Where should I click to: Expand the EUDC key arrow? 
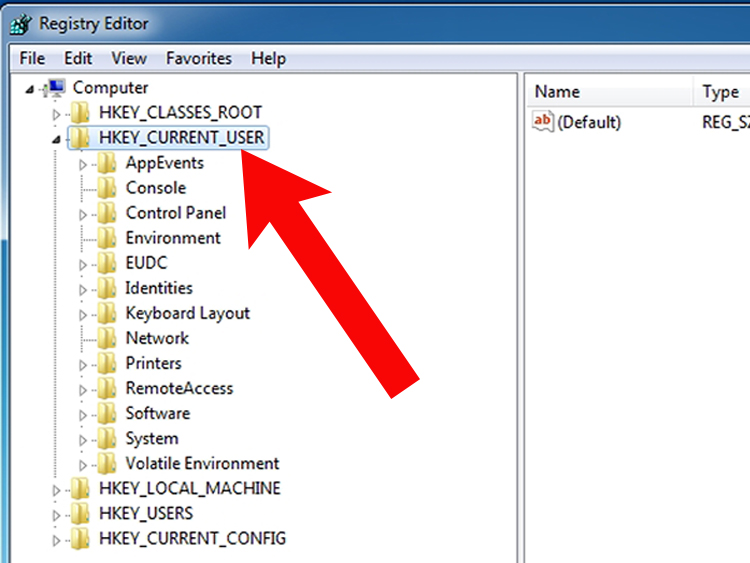tap(83, 265)
